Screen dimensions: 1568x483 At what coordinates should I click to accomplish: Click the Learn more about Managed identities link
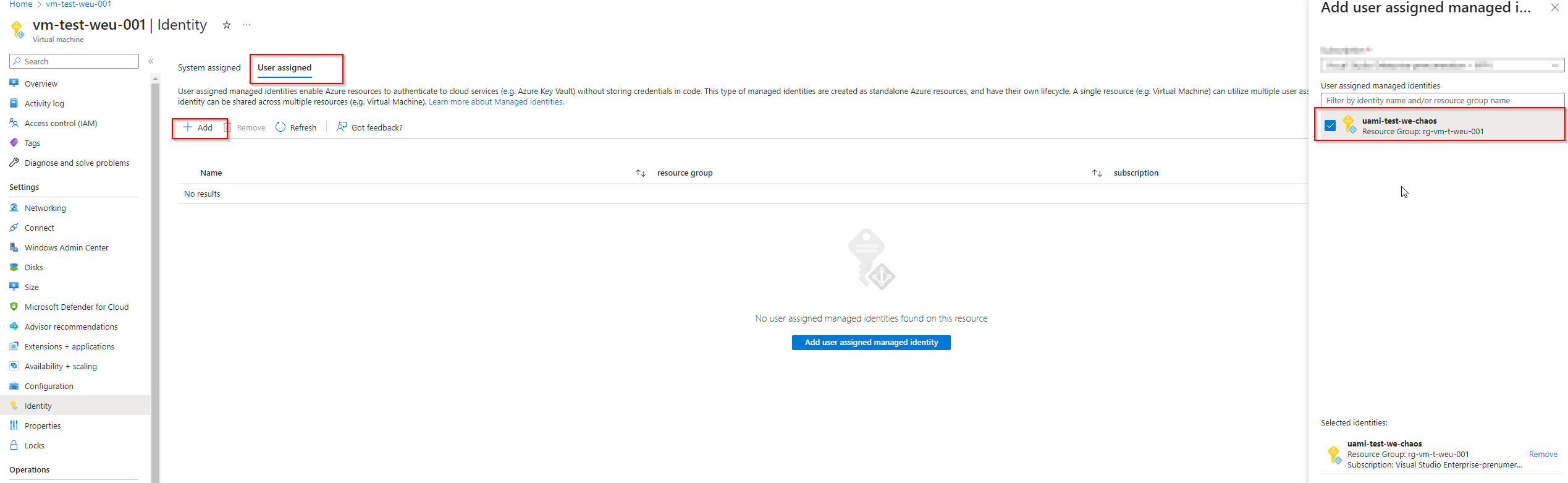[496, 102]
